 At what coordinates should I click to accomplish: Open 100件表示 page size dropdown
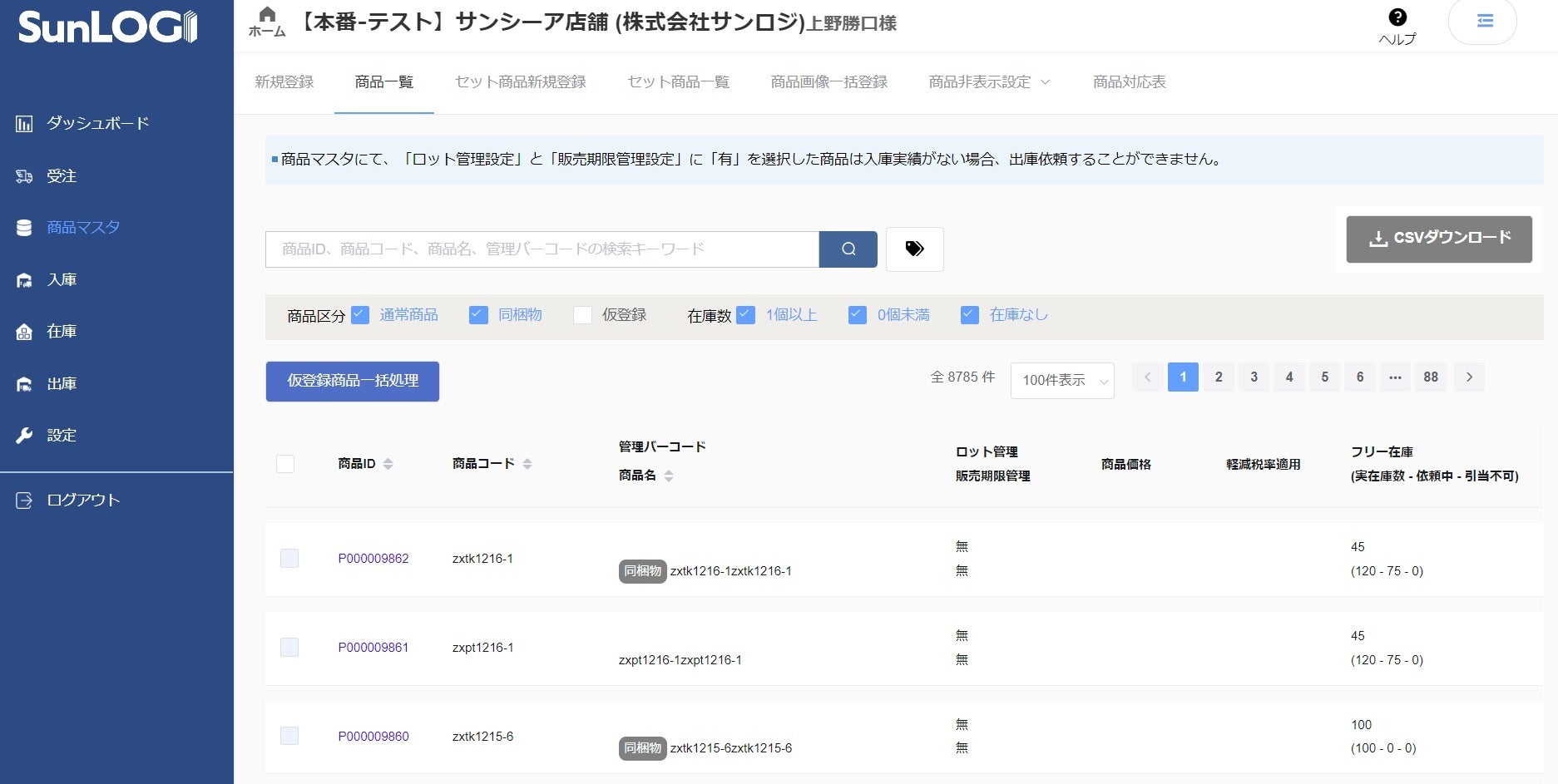tap(1062, 381)
